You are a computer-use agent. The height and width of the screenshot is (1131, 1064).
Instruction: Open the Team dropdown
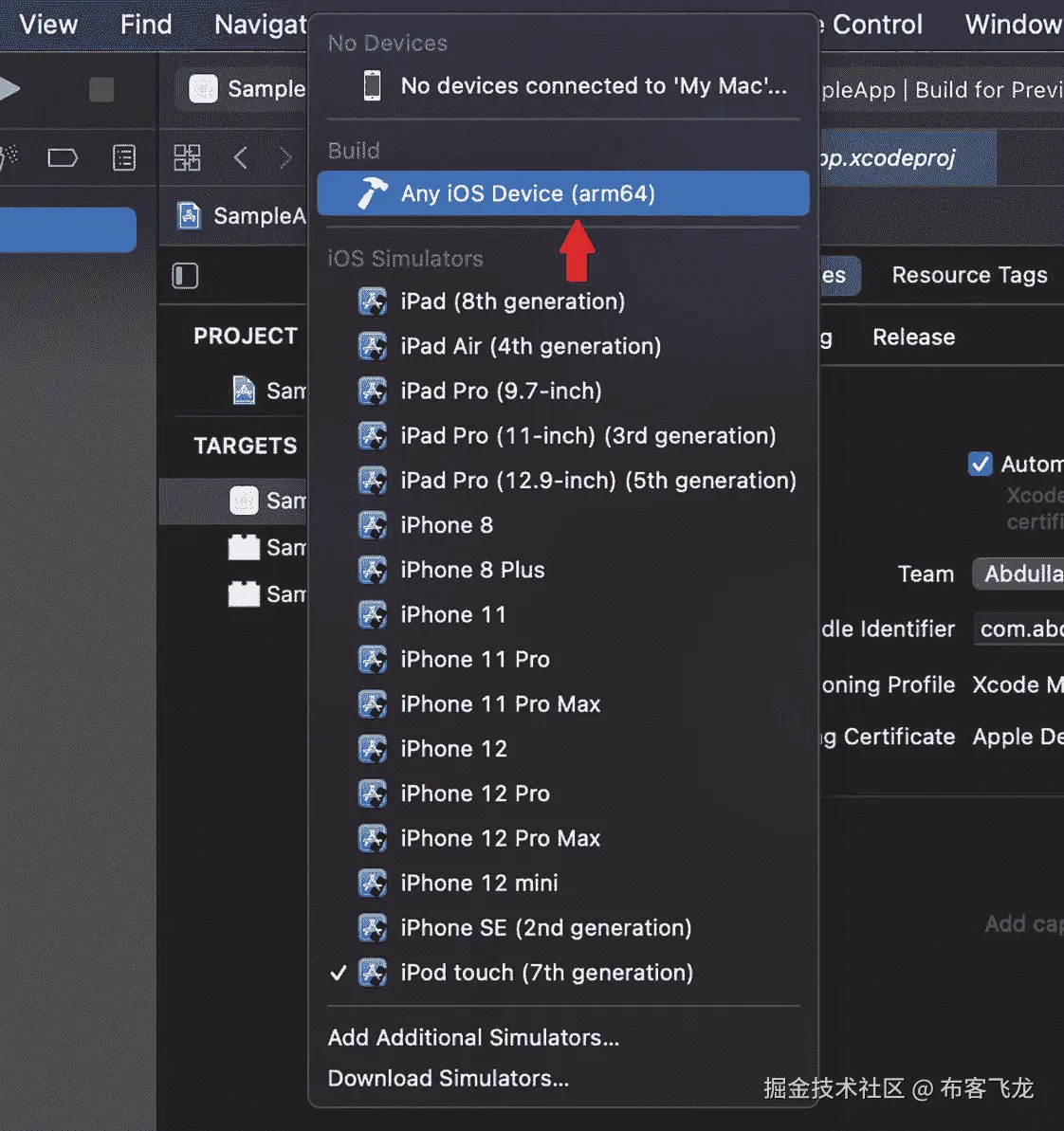tap(1018, 574)
